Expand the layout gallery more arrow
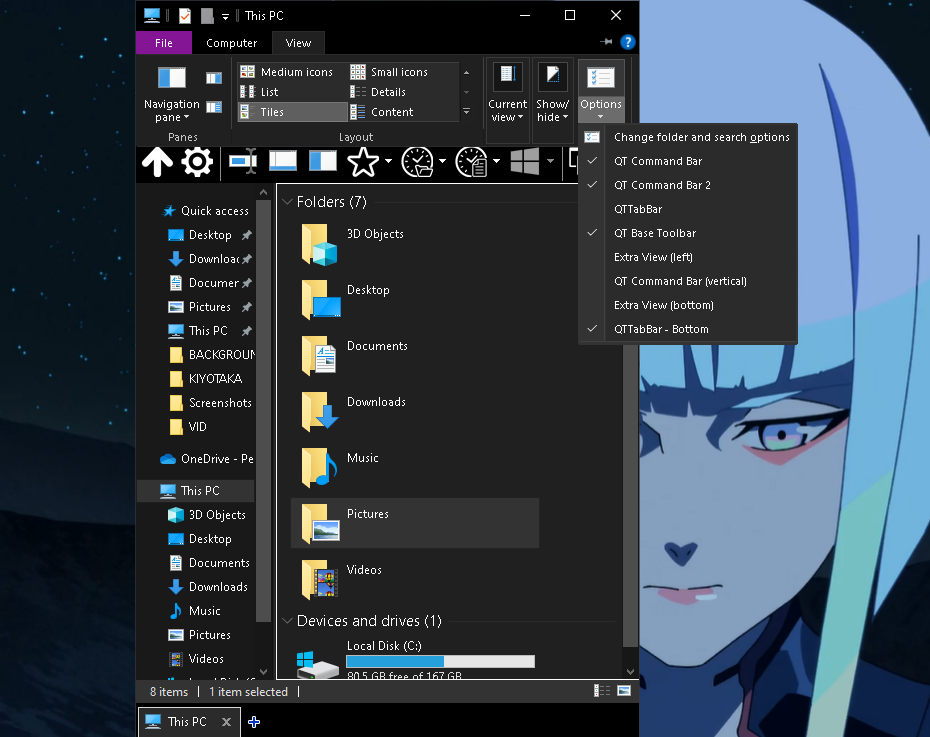Image resolution: width=930 pixels, height=737 pixels. 466,111
